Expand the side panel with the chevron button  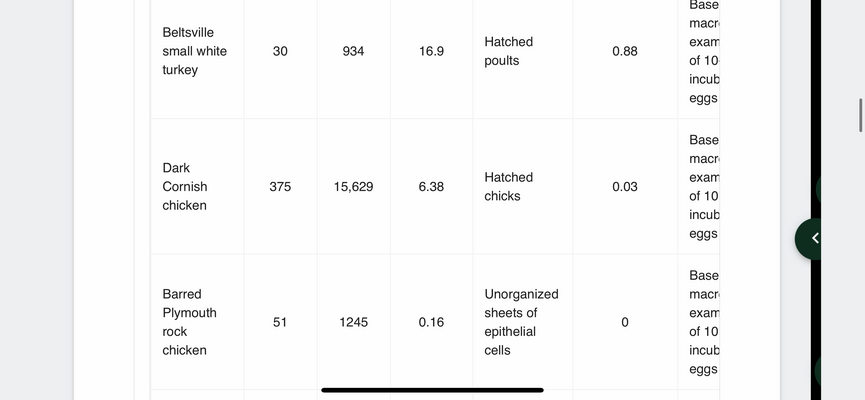[x=808, y=239]
